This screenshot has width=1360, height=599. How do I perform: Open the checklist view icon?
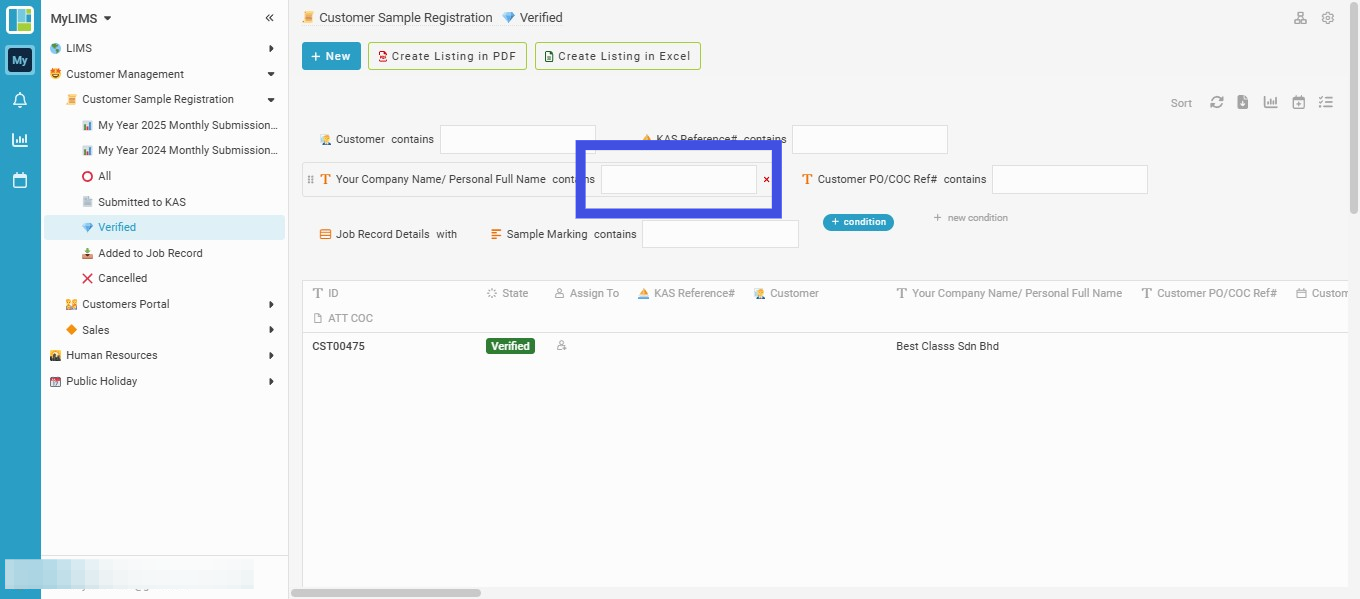pos(1326,102)
